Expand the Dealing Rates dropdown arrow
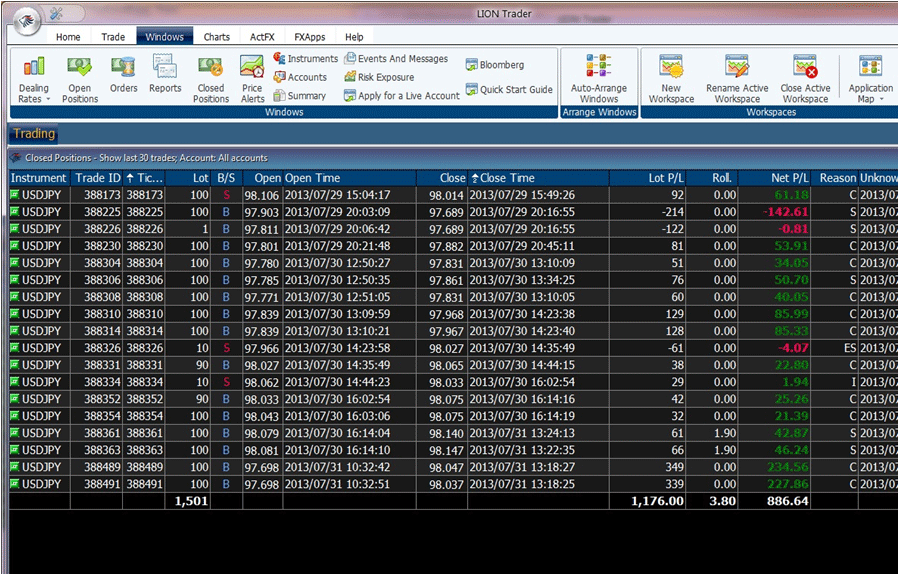 click(48, 99)
